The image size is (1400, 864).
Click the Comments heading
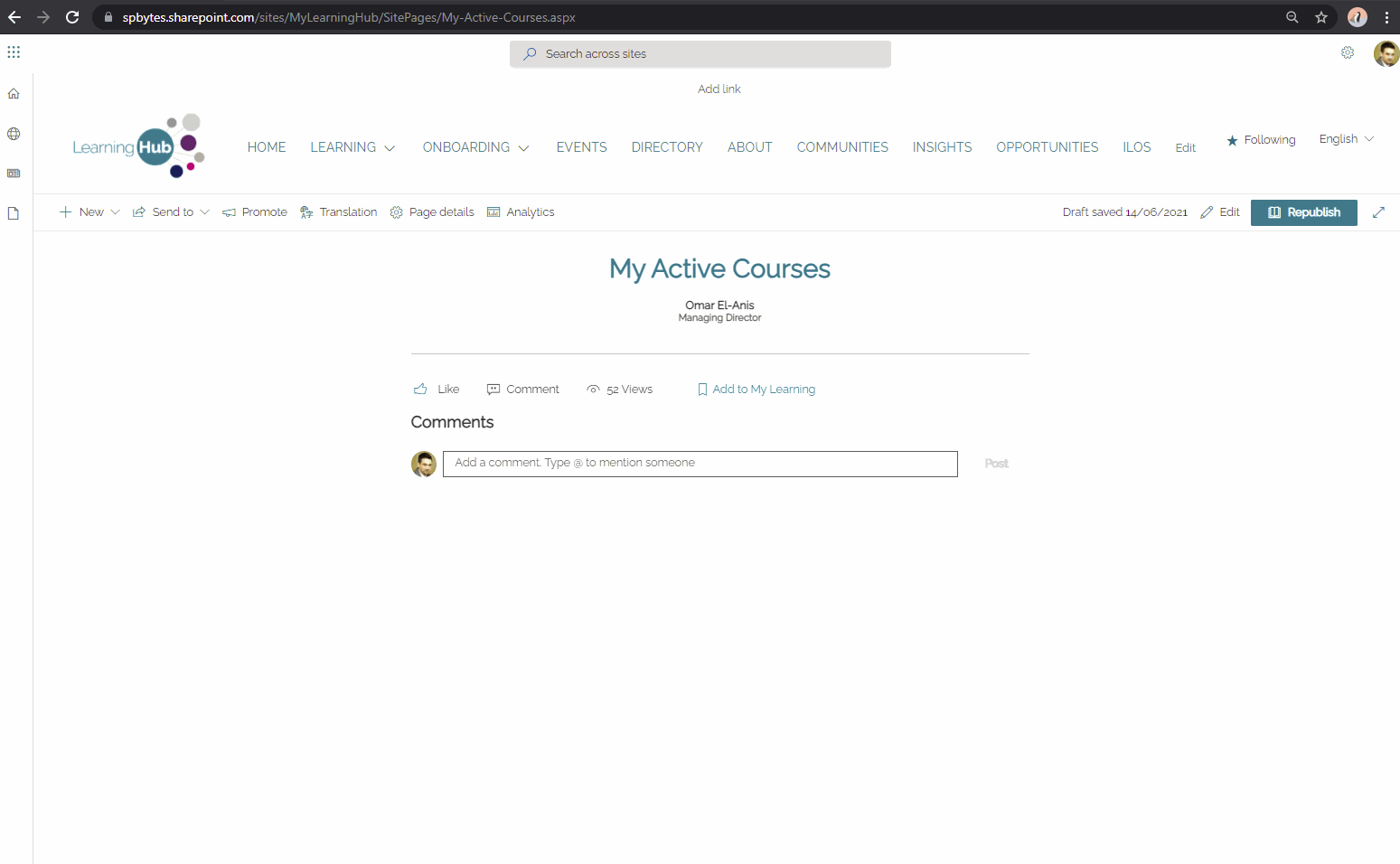pyautogui.click(x=452, y=423)
